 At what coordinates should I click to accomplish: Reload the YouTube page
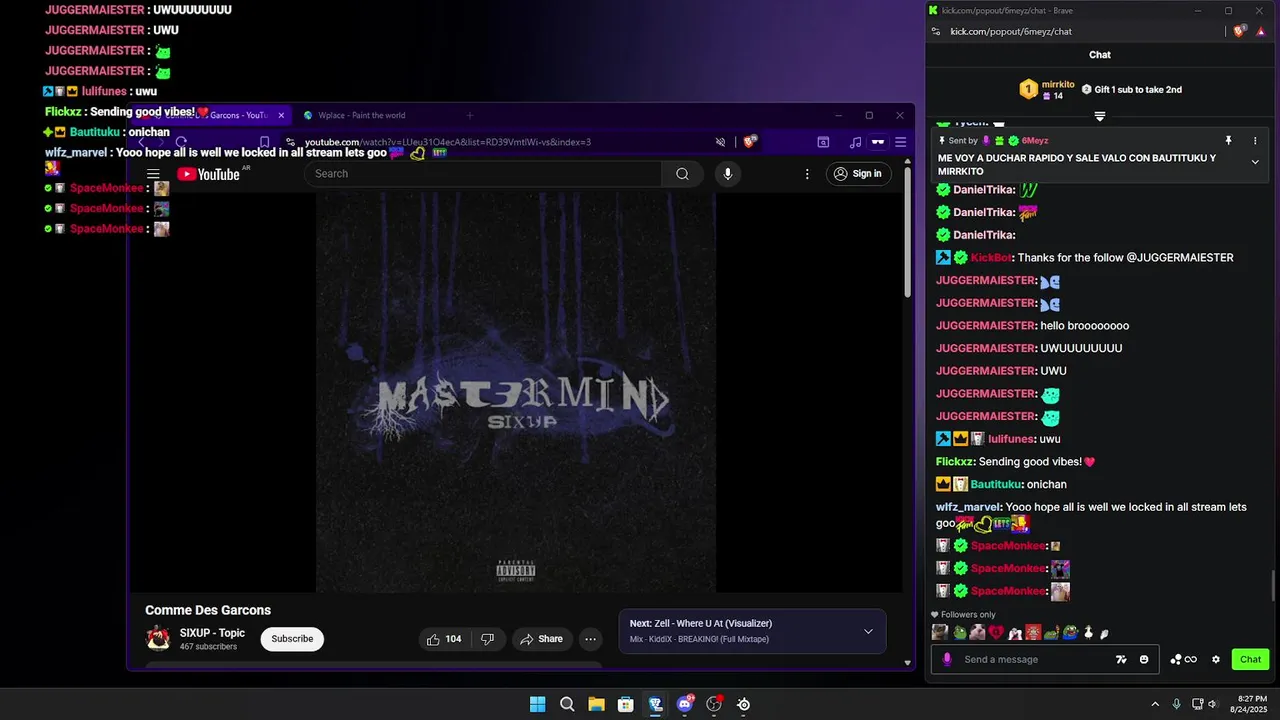pyautogui.click(x=181, y=142)
